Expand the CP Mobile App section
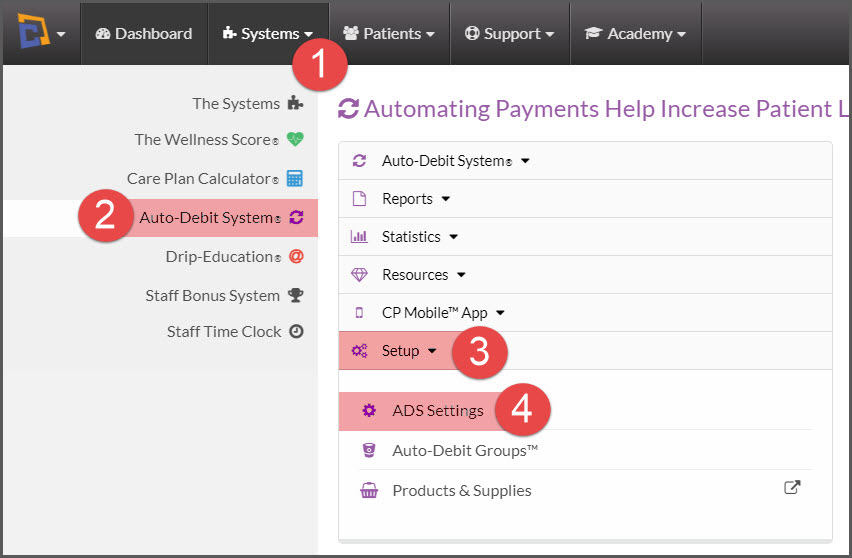The width and height of the screenshot is (852, 558). click(585, 313)
